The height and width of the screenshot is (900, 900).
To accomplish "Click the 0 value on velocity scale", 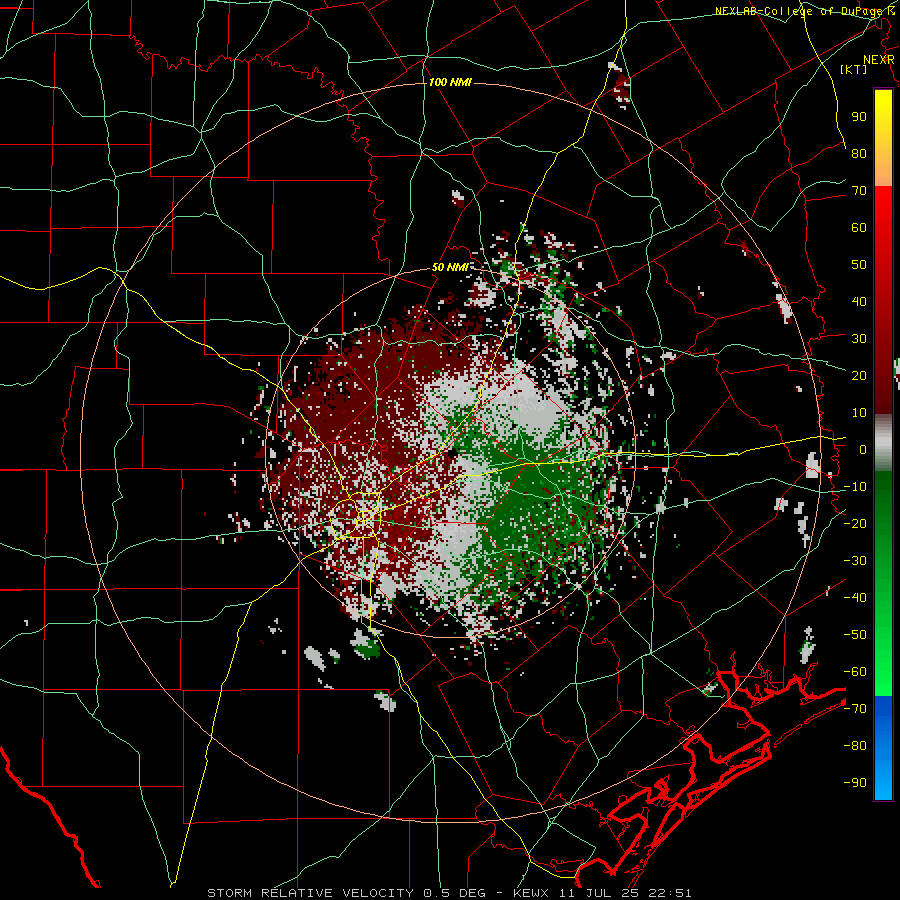I will [863, 450].
